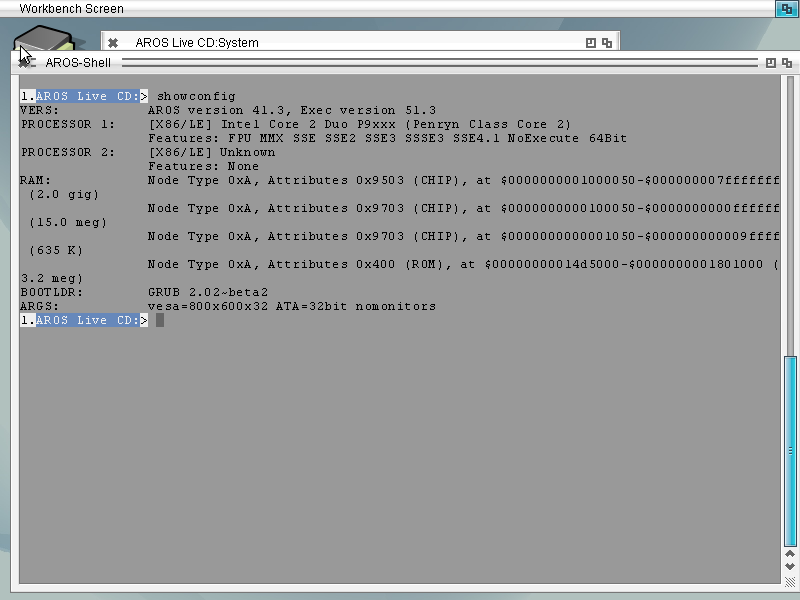The image size is (800, 600).
Task: Click the 'ARGS:' label
Action: tap(40, 306)
